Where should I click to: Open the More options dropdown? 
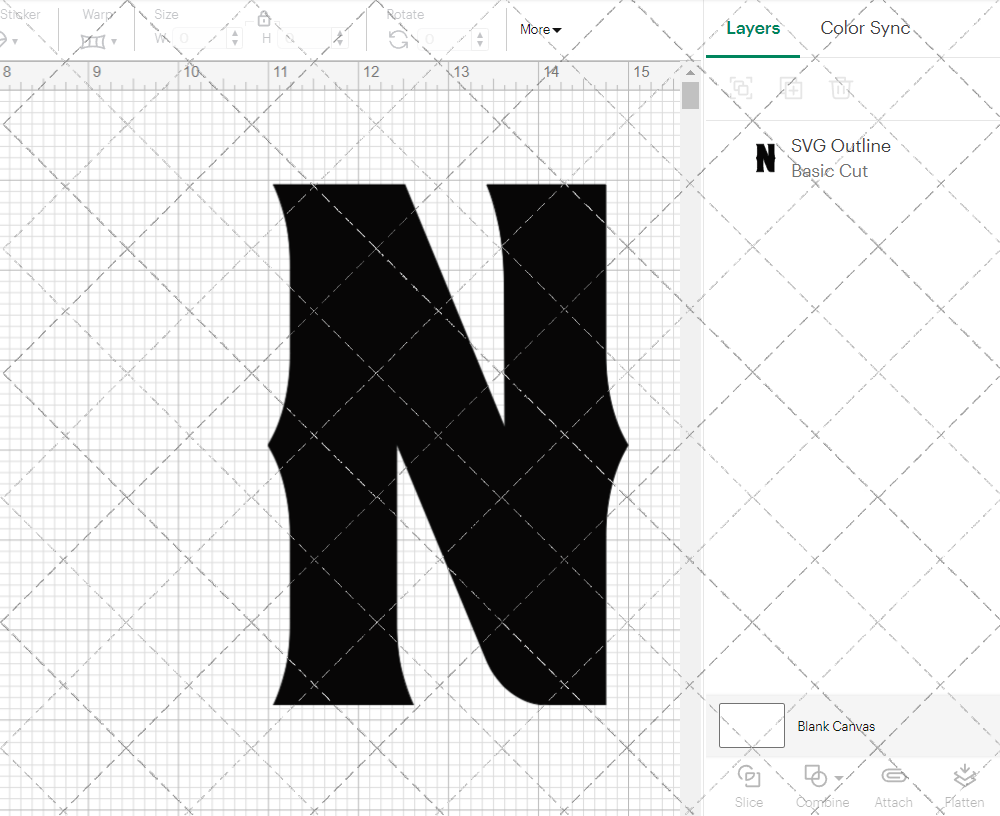(539, 30)
